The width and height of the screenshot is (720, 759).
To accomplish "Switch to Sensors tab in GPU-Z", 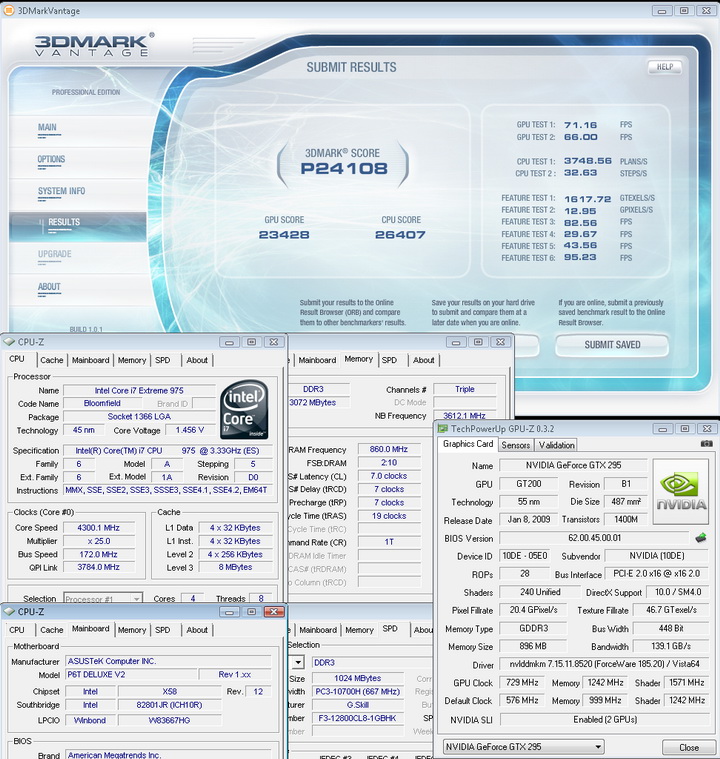I will (515, 445).
